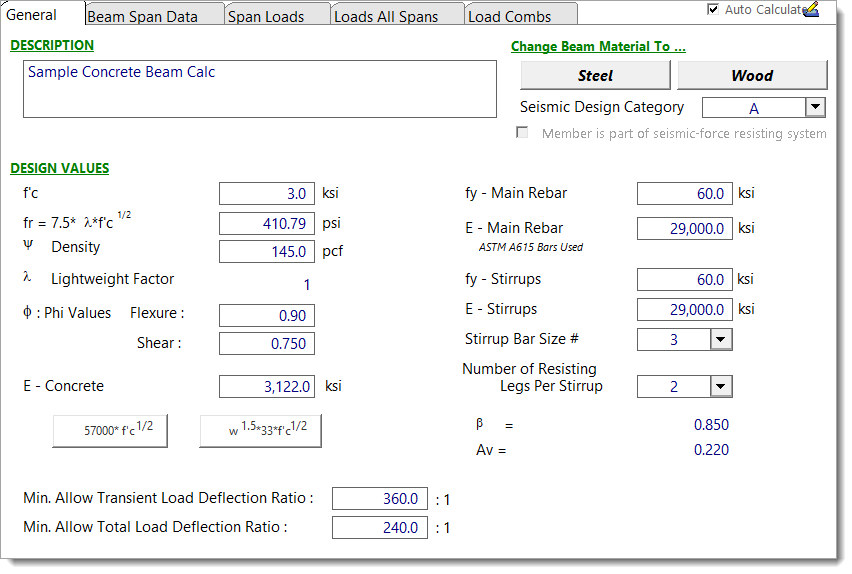This screenshot has width=852, height=574.
Task: Open Number of Resisting Legs dropdown
Action: pyautogui.click(x=721, y=386)
